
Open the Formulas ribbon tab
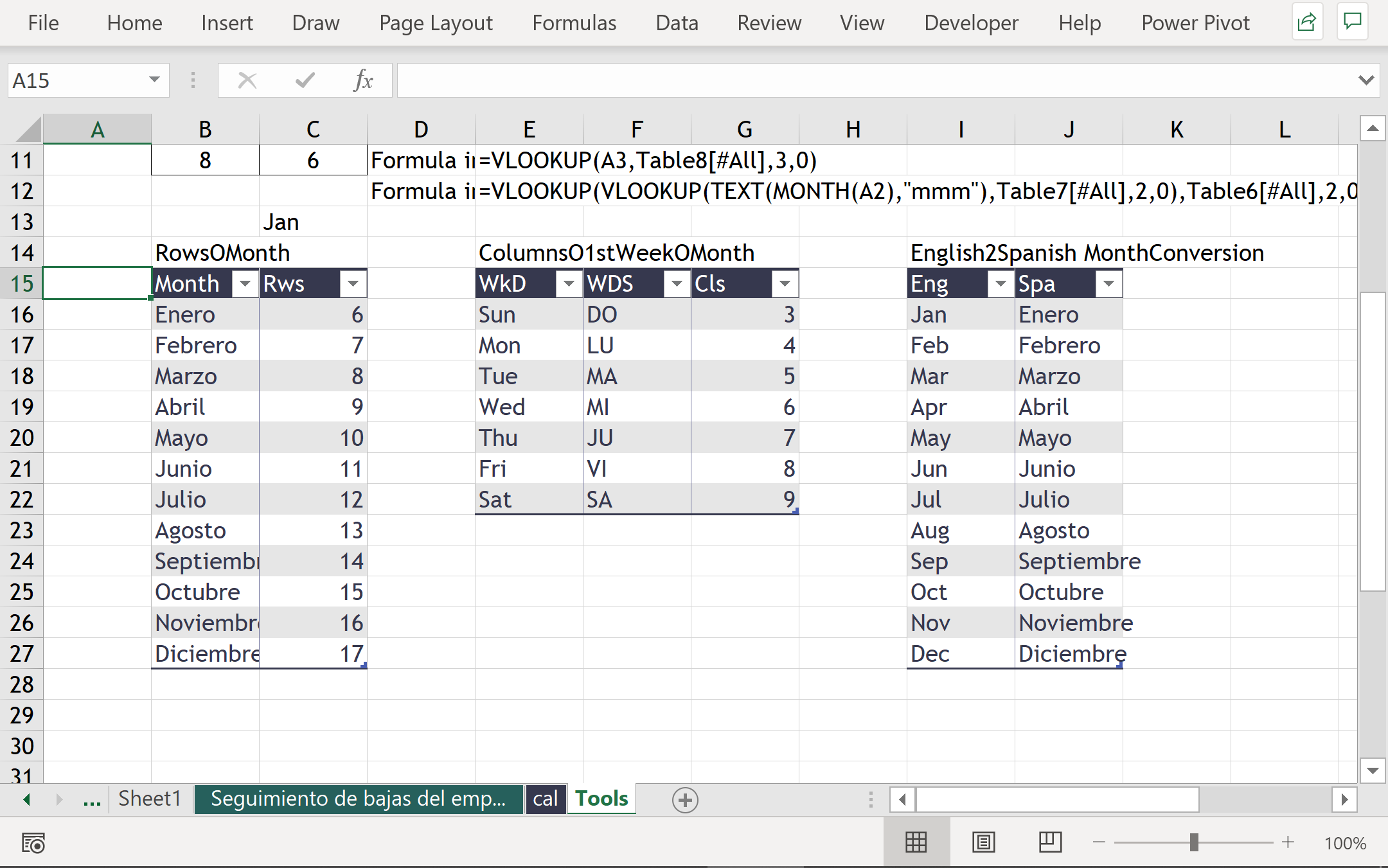point(574,23)
